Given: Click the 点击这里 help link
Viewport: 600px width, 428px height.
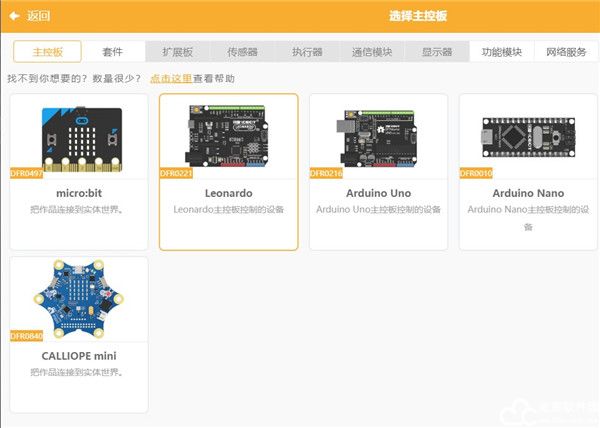Looking at the screenshot, I should [x=170, y=78].
